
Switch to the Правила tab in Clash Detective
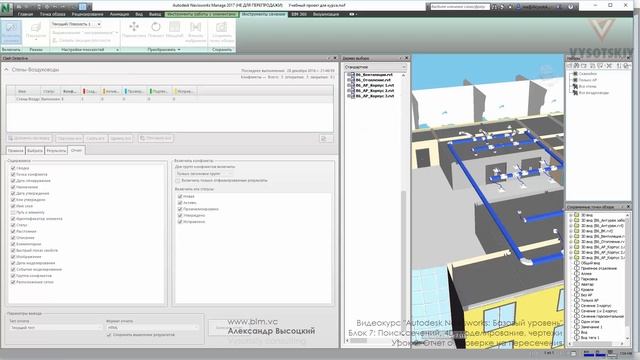tap(16, 151)
